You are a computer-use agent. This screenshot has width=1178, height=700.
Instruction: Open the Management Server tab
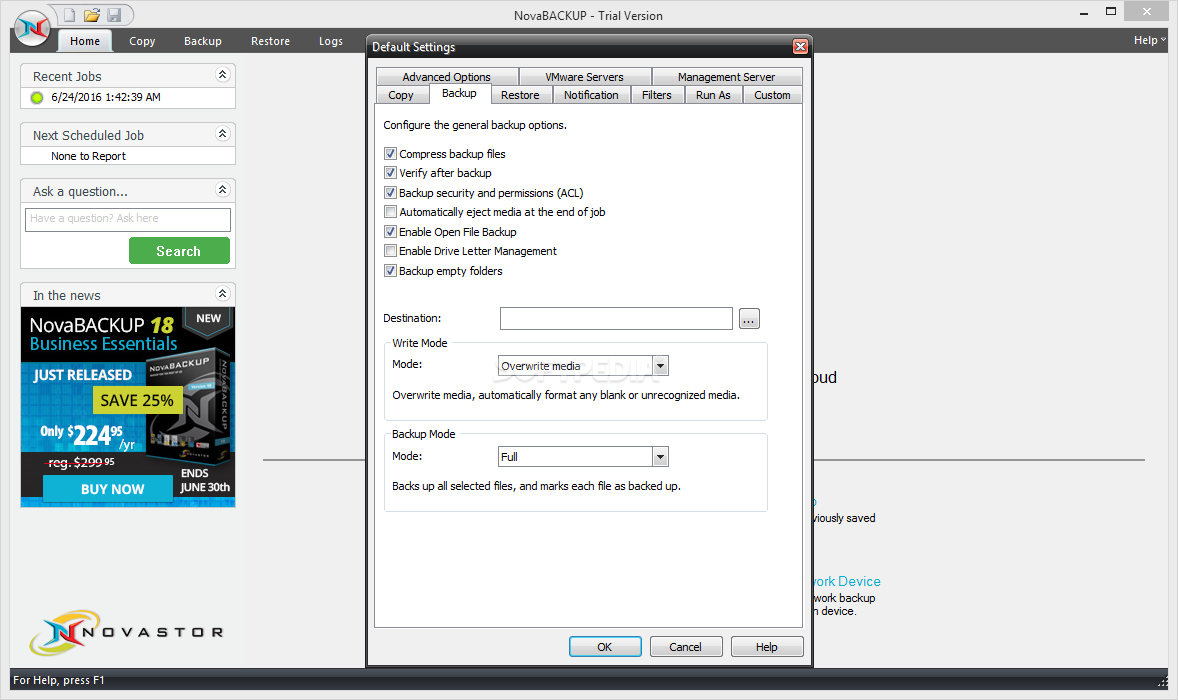726,77
